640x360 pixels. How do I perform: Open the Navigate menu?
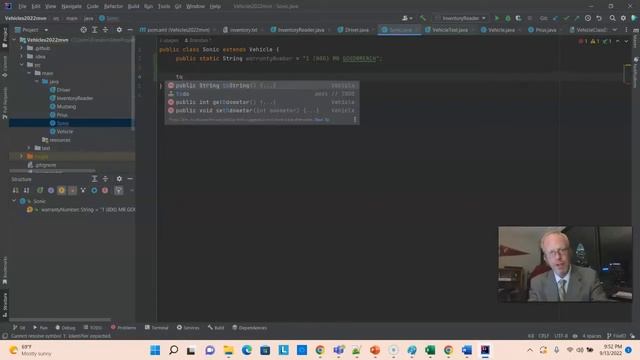71,6
